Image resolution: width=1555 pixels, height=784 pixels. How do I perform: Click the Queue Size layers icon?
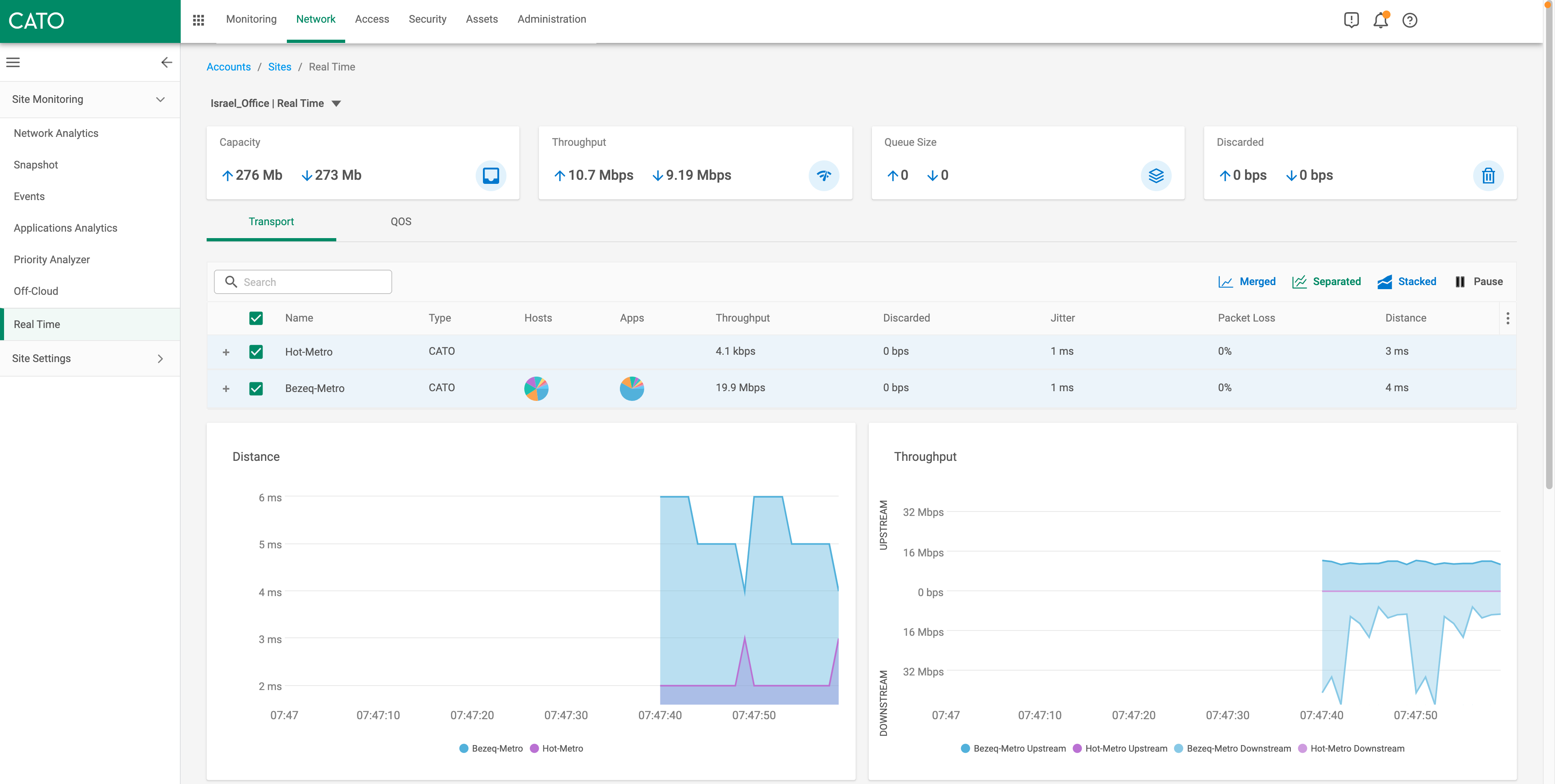click(1156, 176)
